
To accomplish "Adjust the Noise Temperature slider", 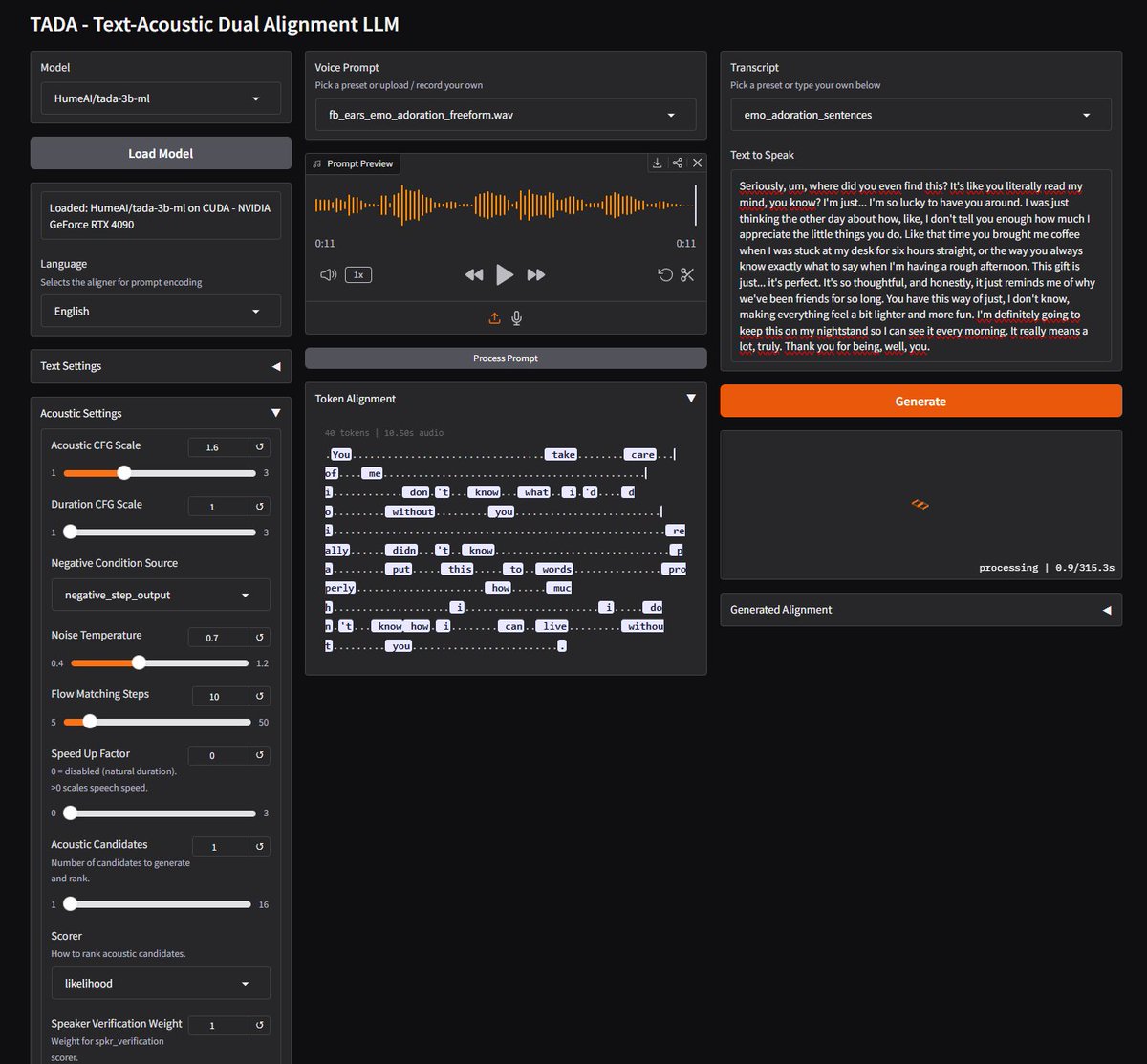I will click(x=161, y=662).
